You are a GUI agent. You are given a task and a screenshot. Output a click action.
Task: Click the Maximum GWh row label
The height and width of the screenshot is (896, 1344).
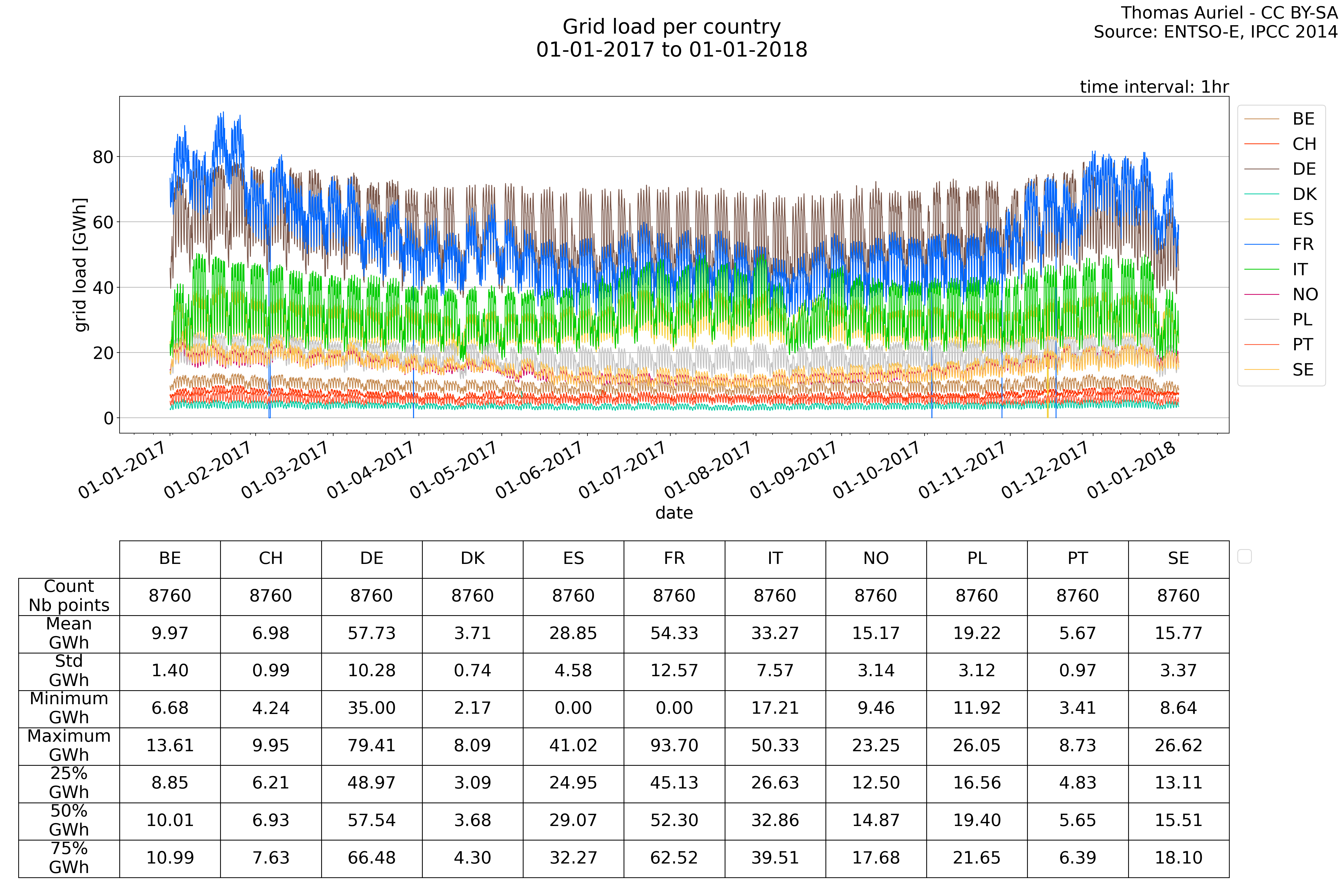(69, 746)
